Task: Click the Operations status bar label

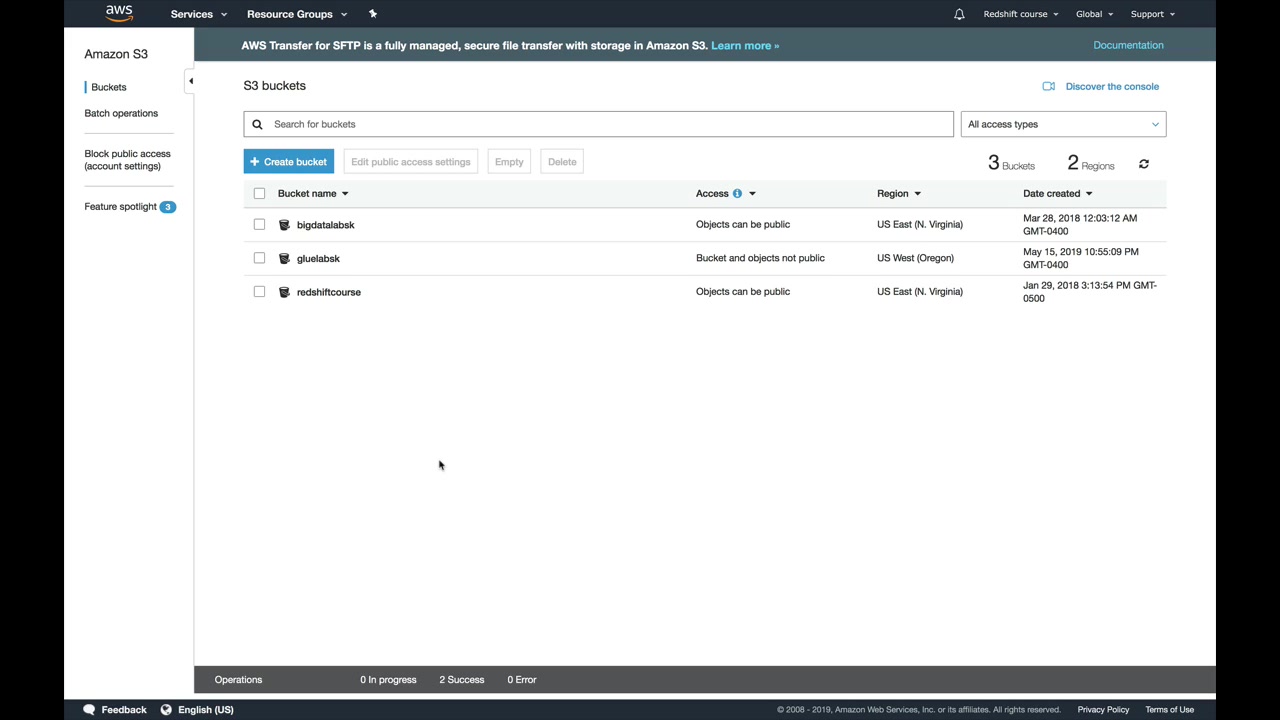Action: tap(238, 680)
